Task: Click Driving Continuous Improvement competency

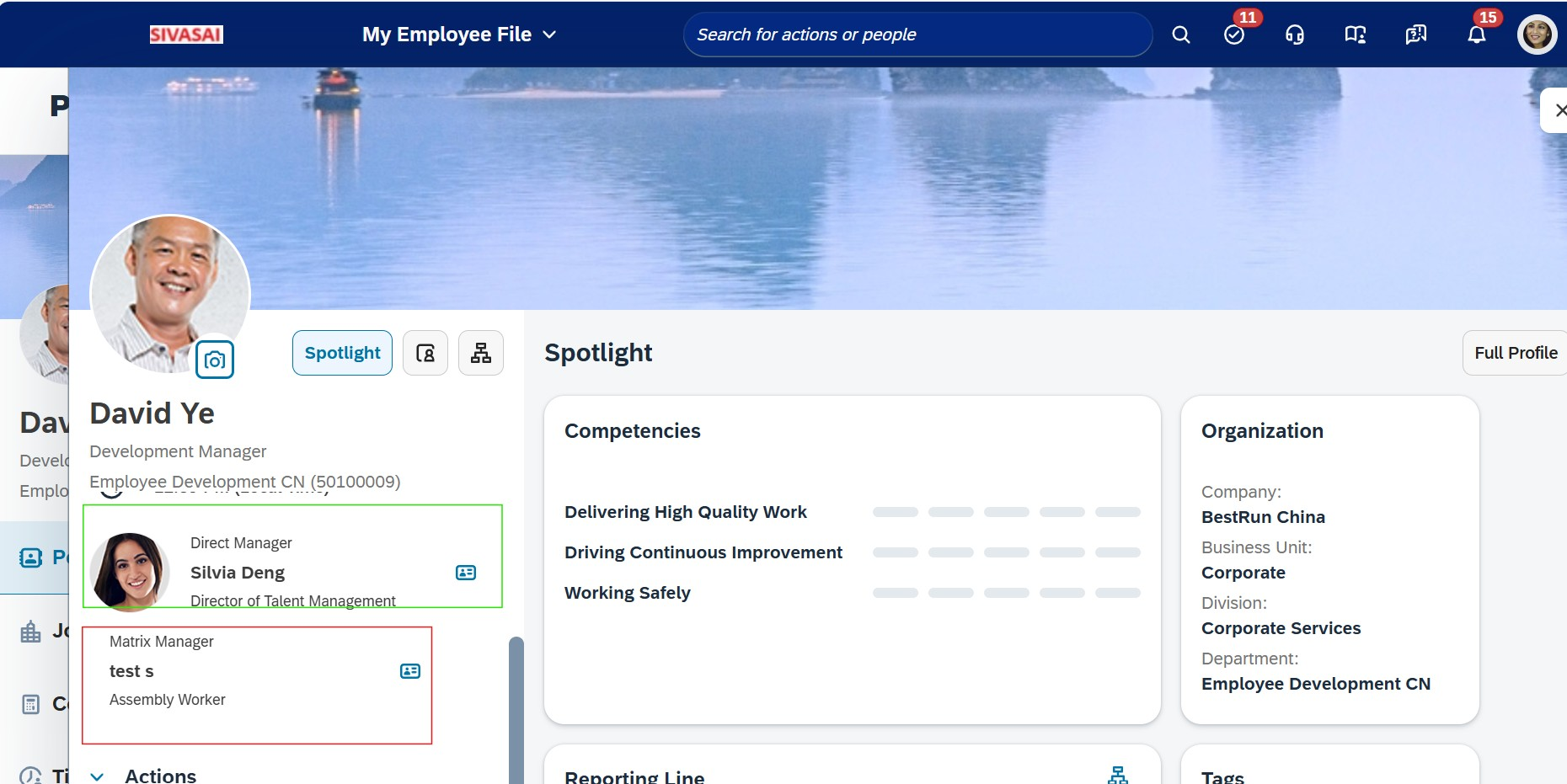Action: pyautogui.click(x=703, y=552)
